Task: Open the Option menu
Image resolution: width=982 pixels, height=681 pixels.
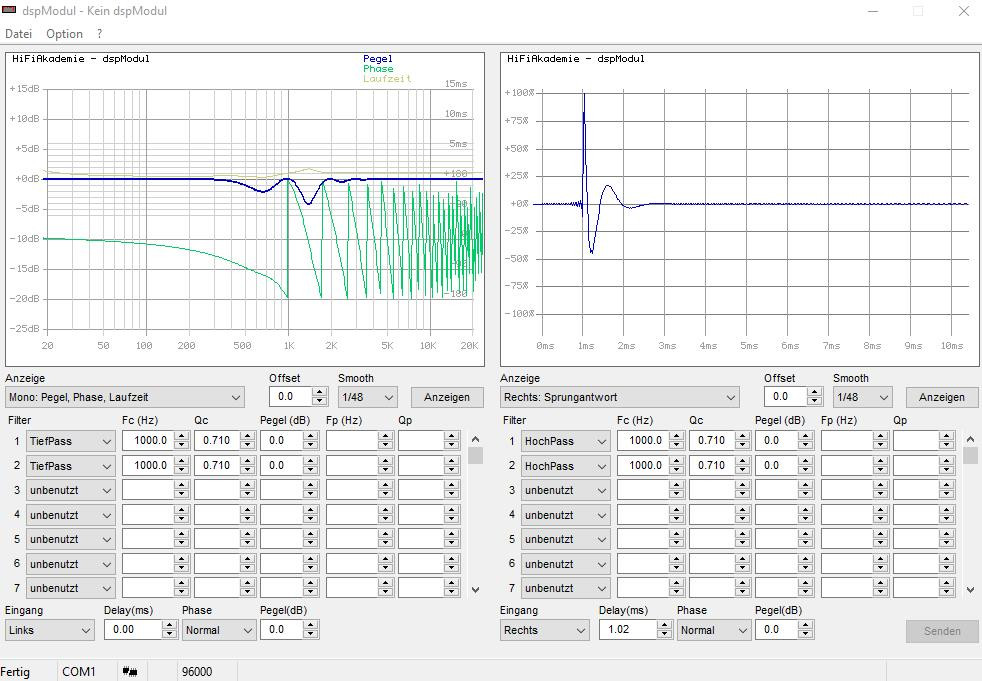Action: point(64,34)
